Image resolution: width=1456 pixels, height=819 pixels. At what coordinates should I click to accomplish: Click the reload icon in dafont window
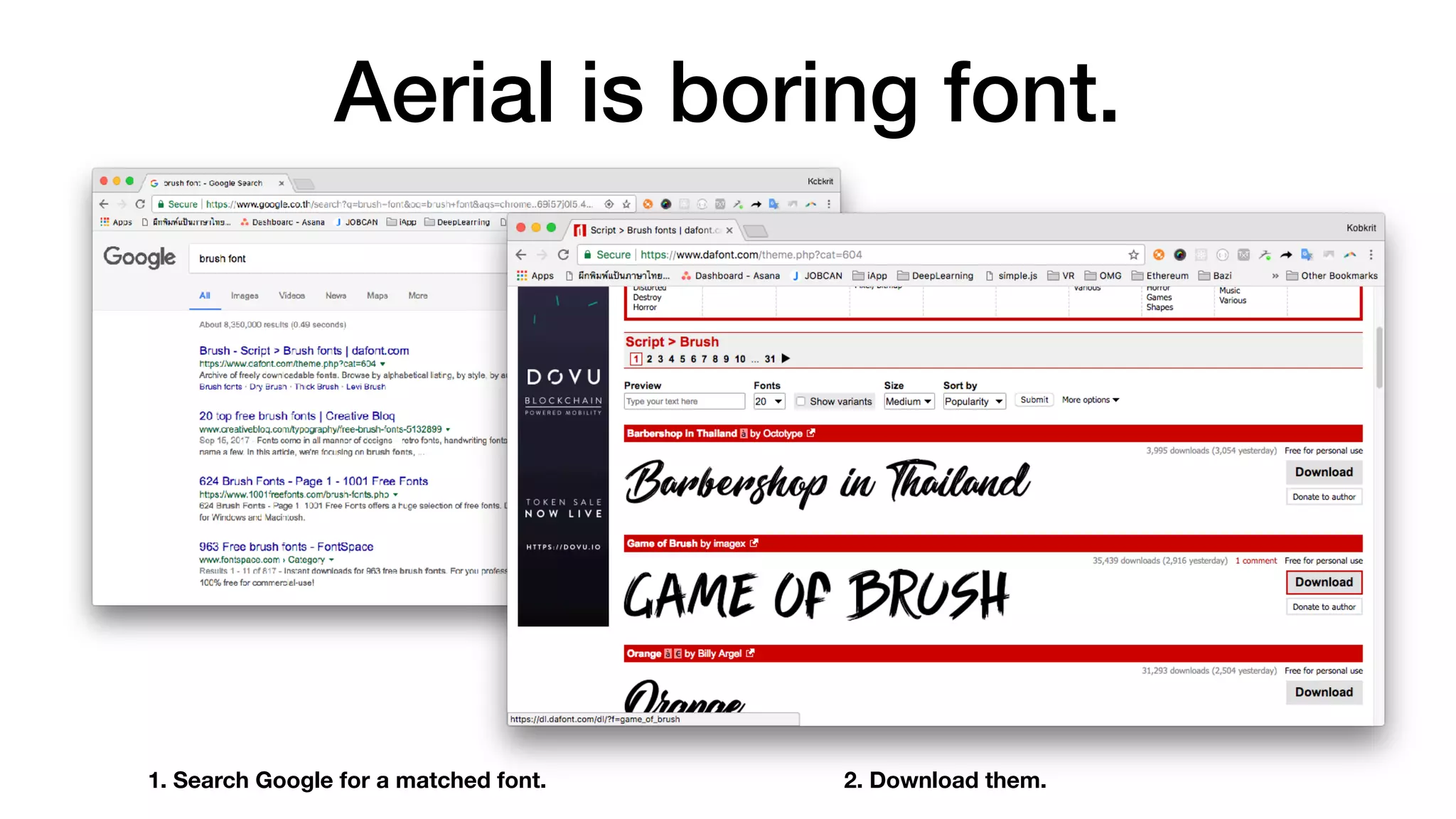point(563,255)
